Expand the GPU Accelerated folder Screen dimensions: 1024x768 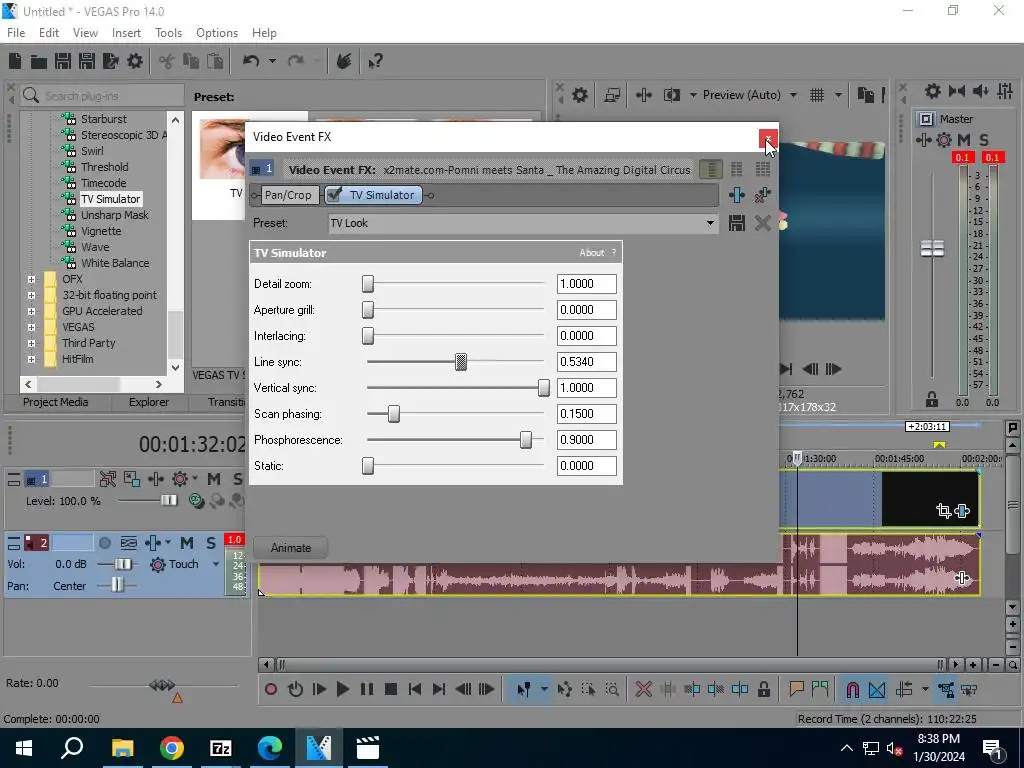click(31, 311)
